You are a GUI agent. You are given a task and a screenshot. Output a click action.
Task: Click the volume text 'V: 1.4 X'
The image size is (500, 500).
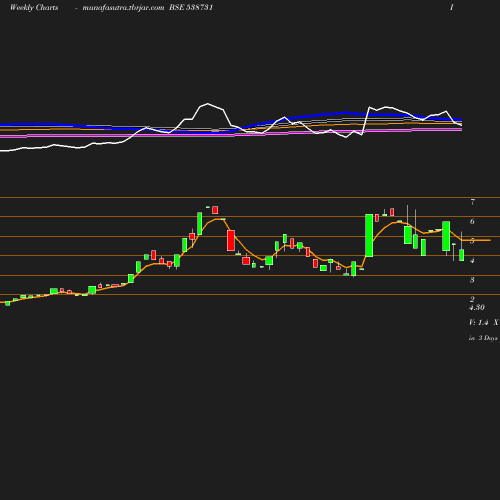pos(484,323)
